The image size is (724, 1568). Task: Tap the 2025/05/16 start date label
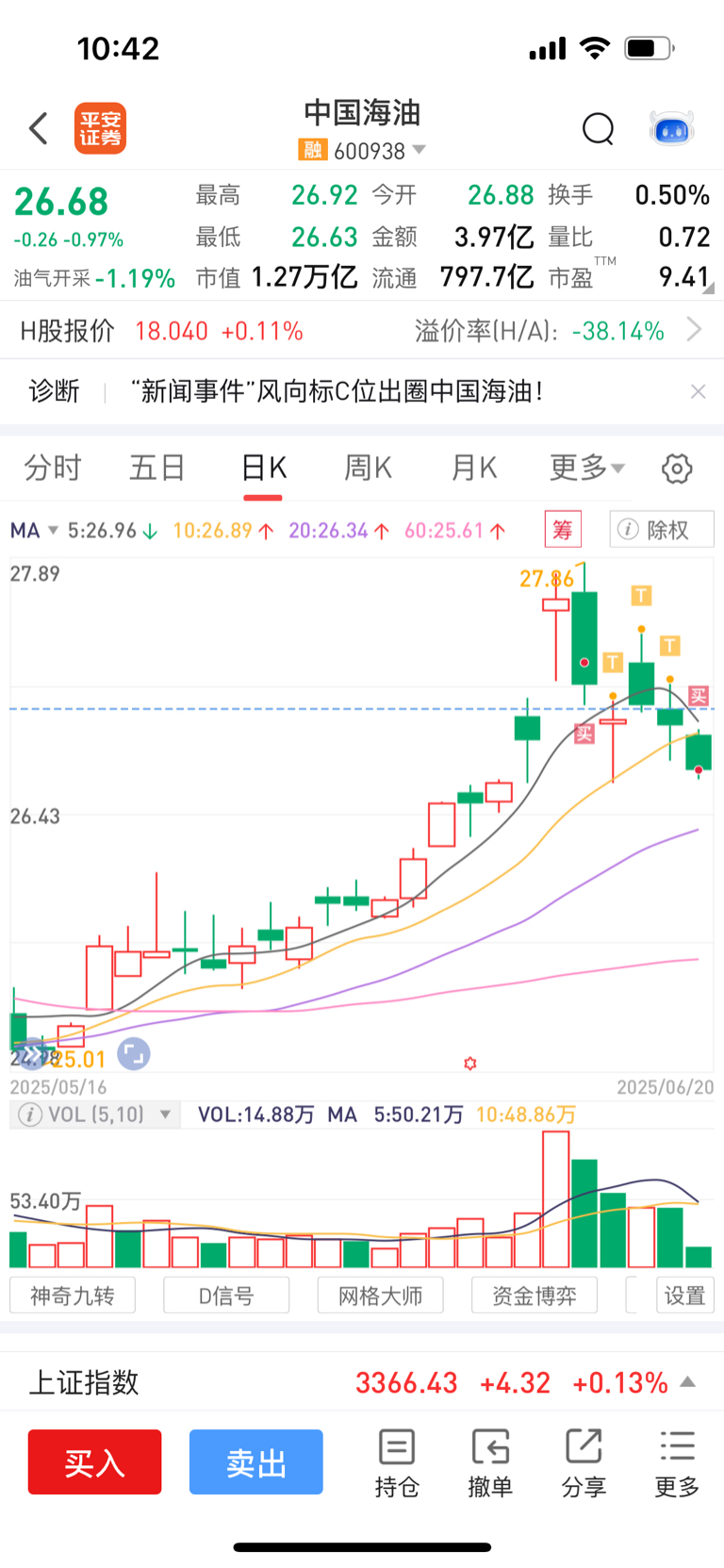pyautogui.click(x=58, y=1087)
